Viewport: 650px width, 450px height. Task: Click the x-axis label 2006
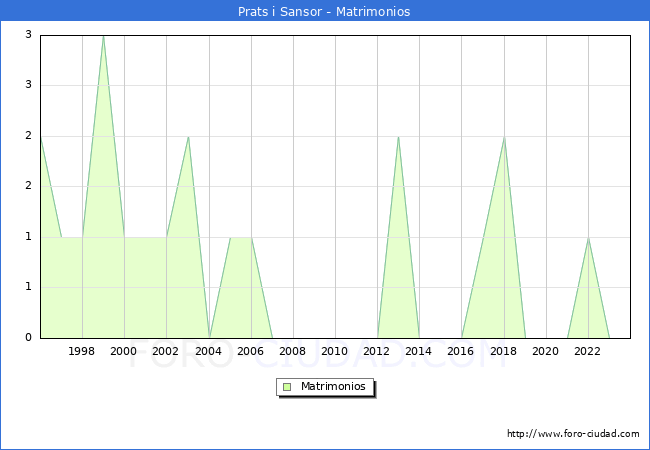(250, 351)
